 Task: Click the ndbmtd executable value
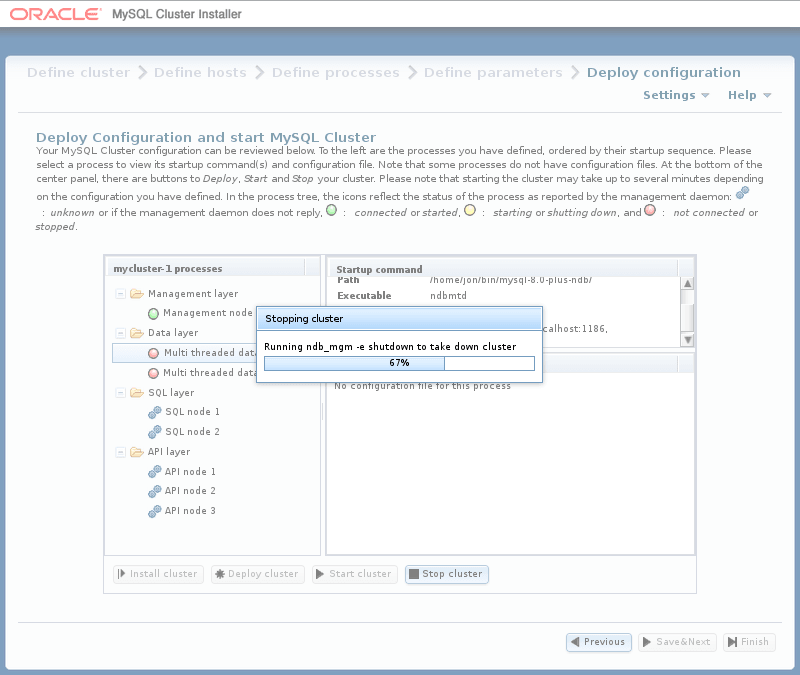448,296
